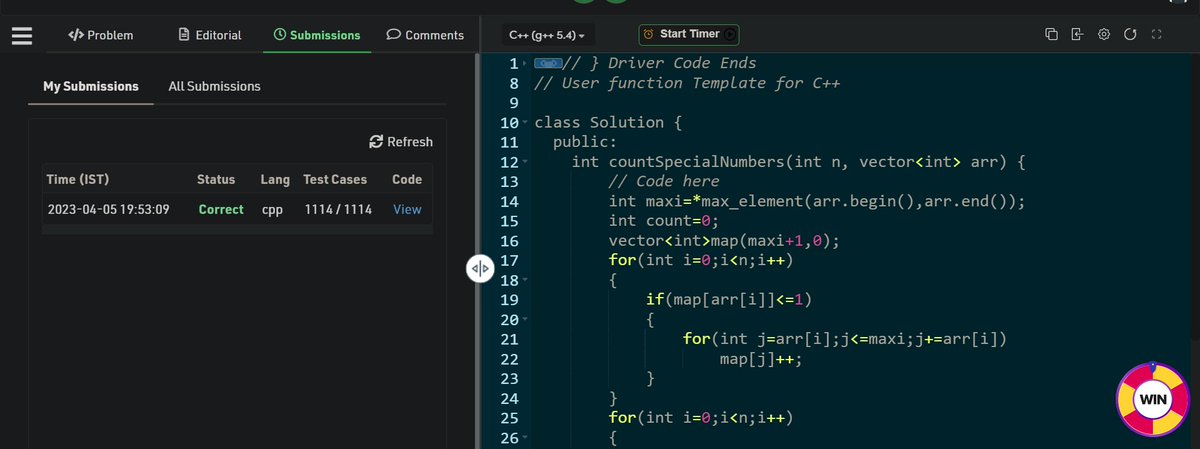Click the copy code icon

click(x=1051, y=35)
